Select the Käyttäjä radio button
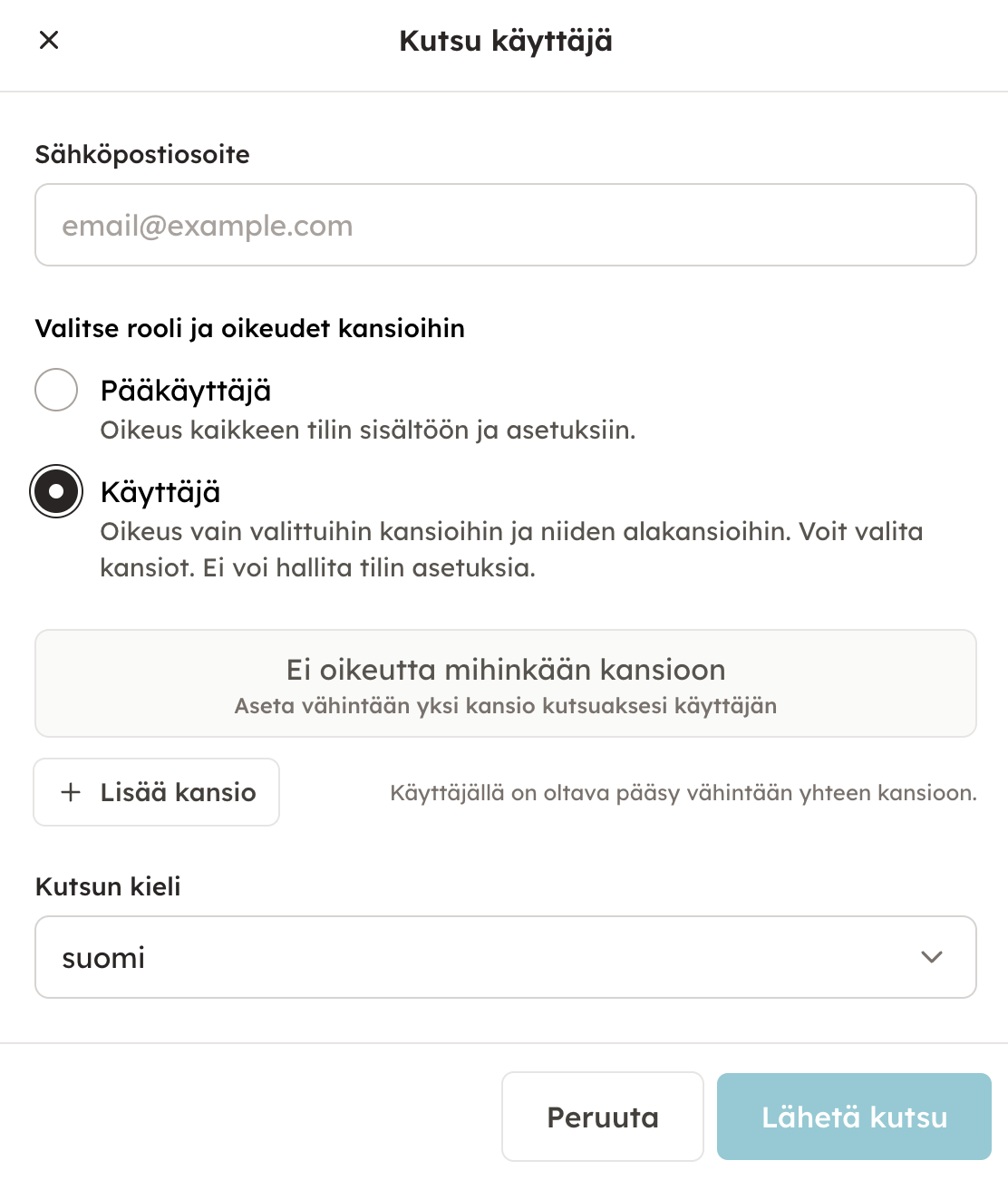1008x1180 pixels. [56, 491]
